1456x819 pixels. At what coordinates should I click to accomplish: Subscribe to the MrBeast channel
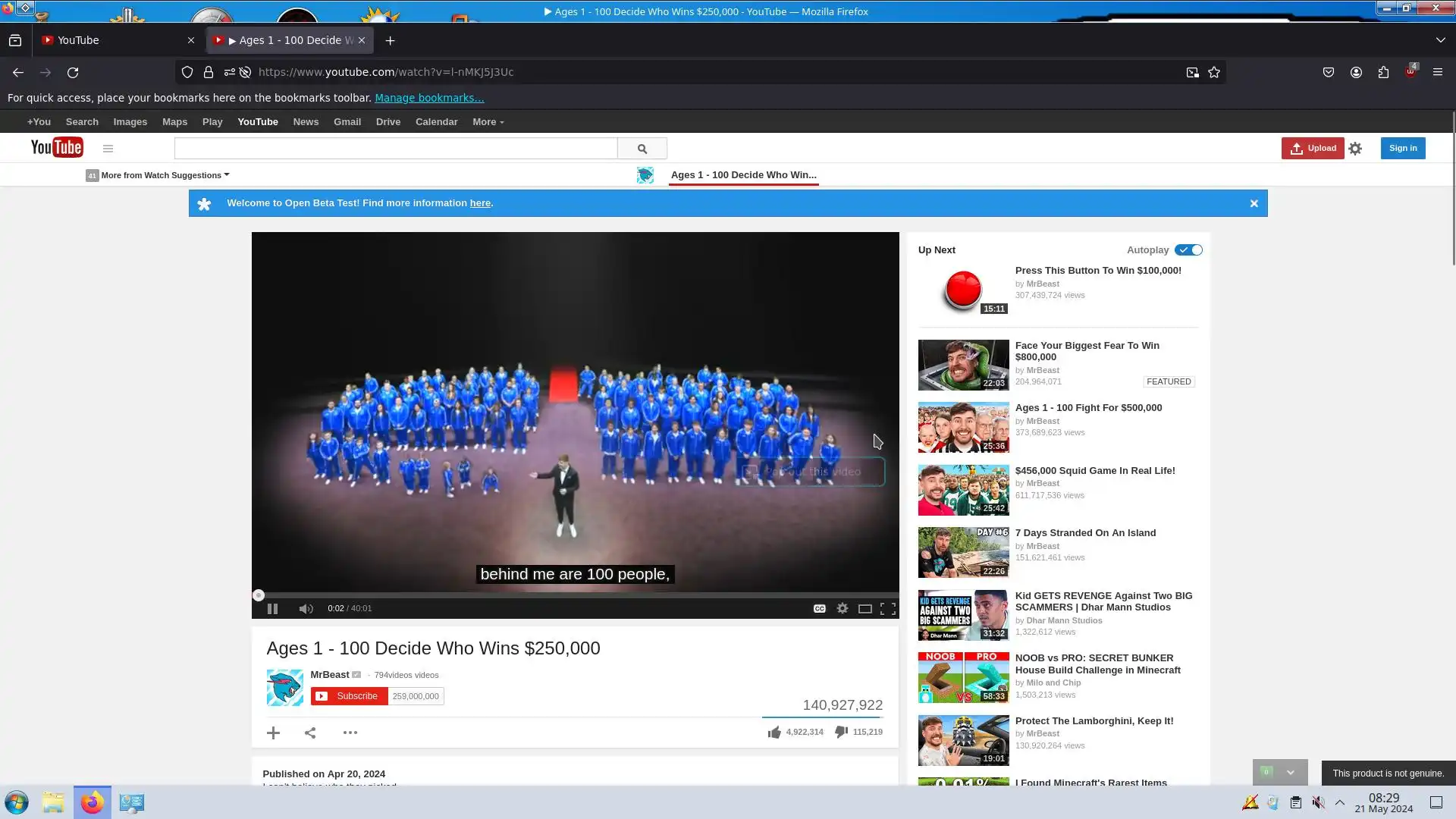coord(349,696)
